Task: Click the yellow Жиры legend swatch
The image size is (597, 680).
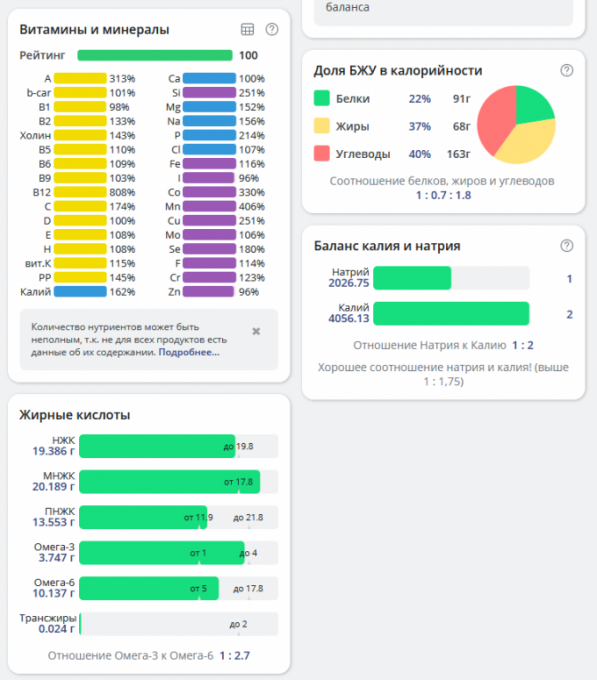Action: (322, 126)
